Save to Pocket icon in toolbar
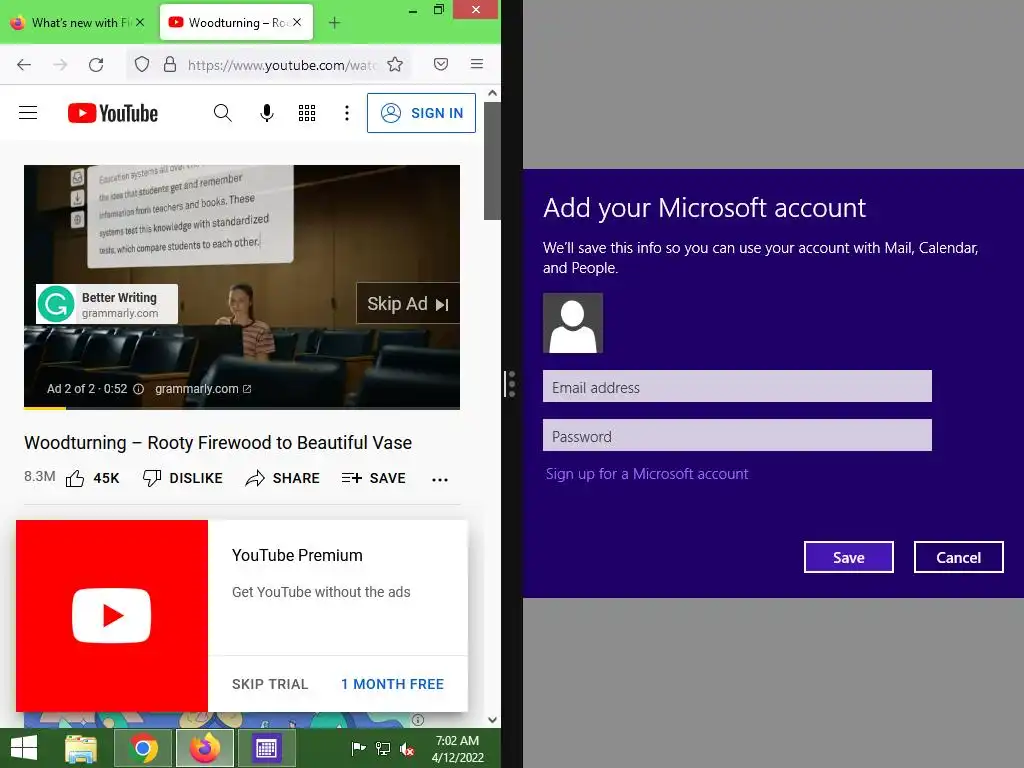Screen dimensions: 1024x768 (441, 64)
